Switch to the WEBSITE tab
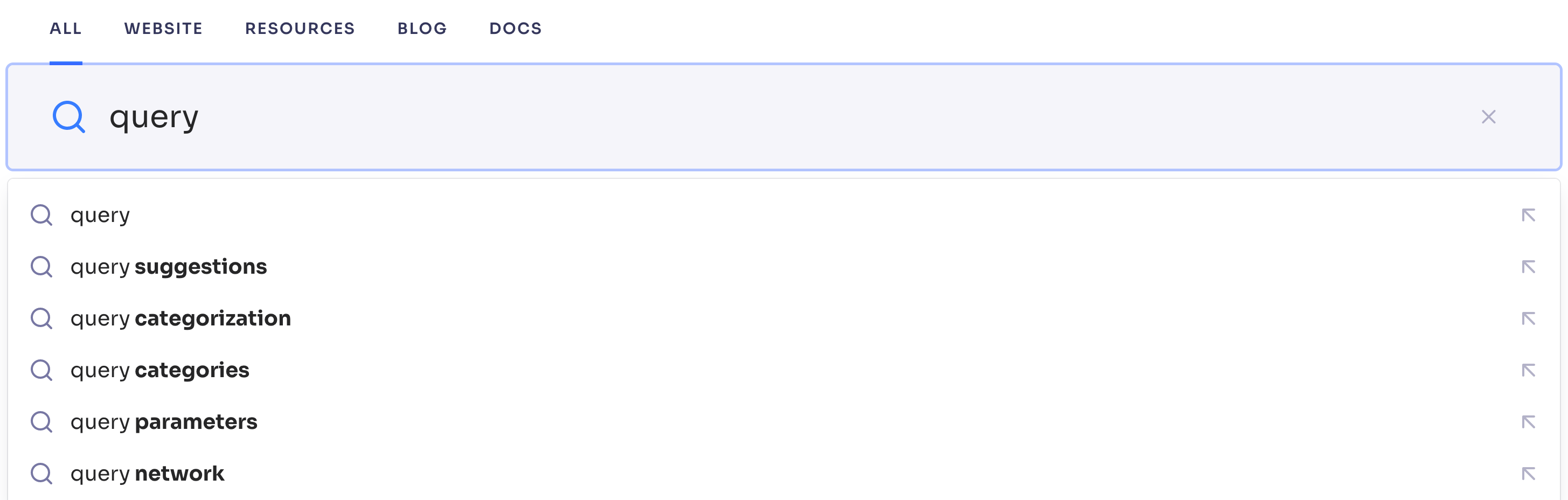 coord(163,28)
